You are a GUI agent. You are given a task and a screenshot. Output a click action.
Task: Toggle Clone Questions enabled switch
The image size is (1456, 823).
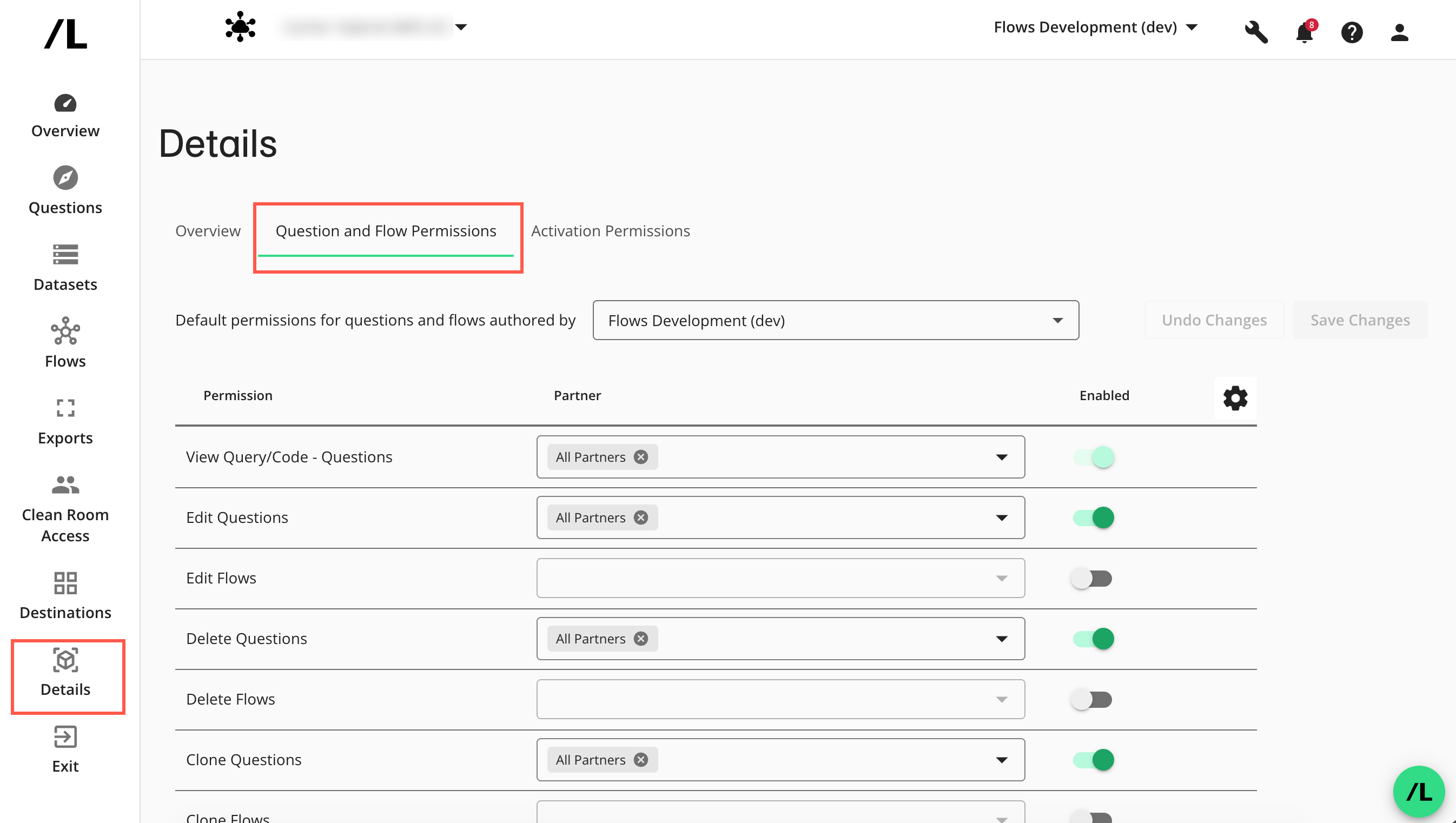1093,759
